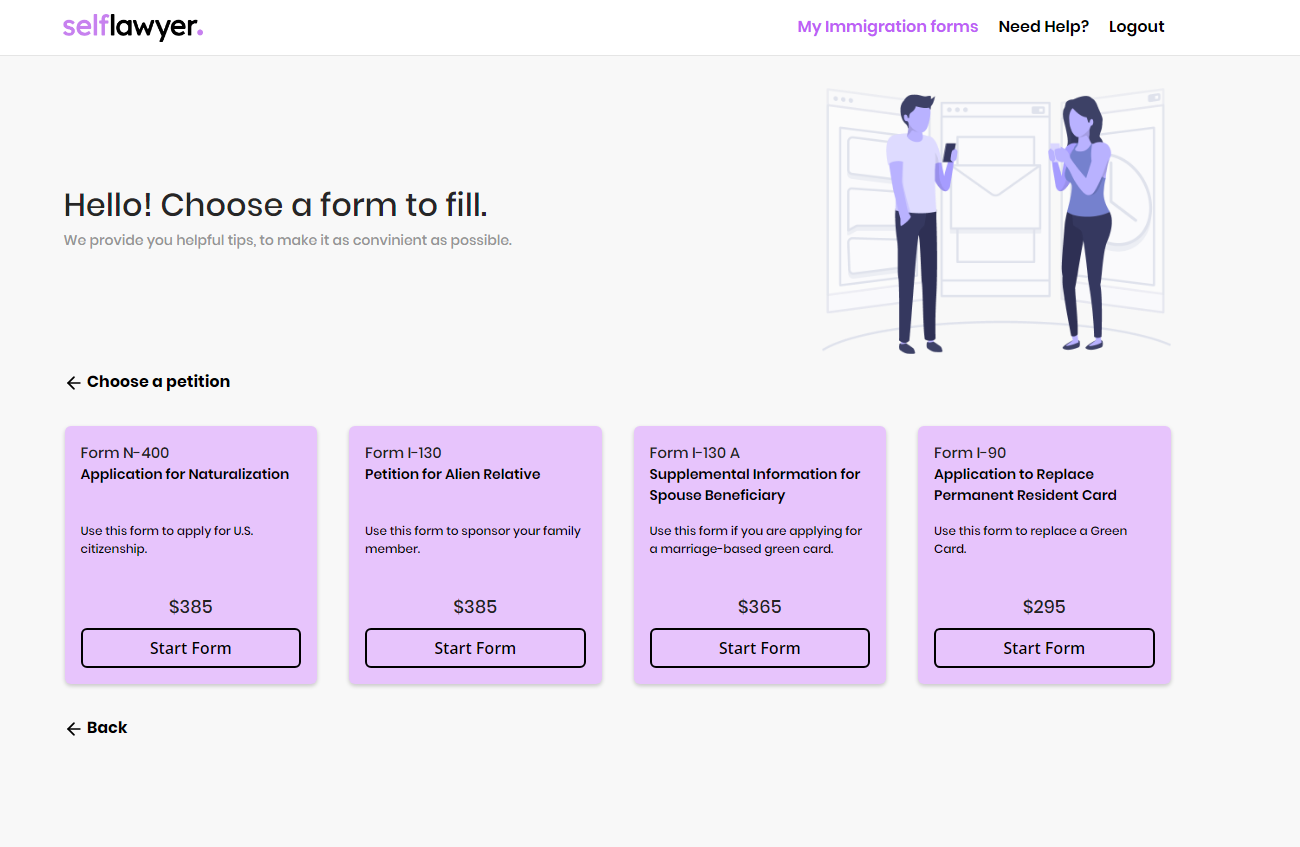The width and height of the screenshot is (1300, 847).
Task: Go to My Immigration forms
Action: (887, 27)
